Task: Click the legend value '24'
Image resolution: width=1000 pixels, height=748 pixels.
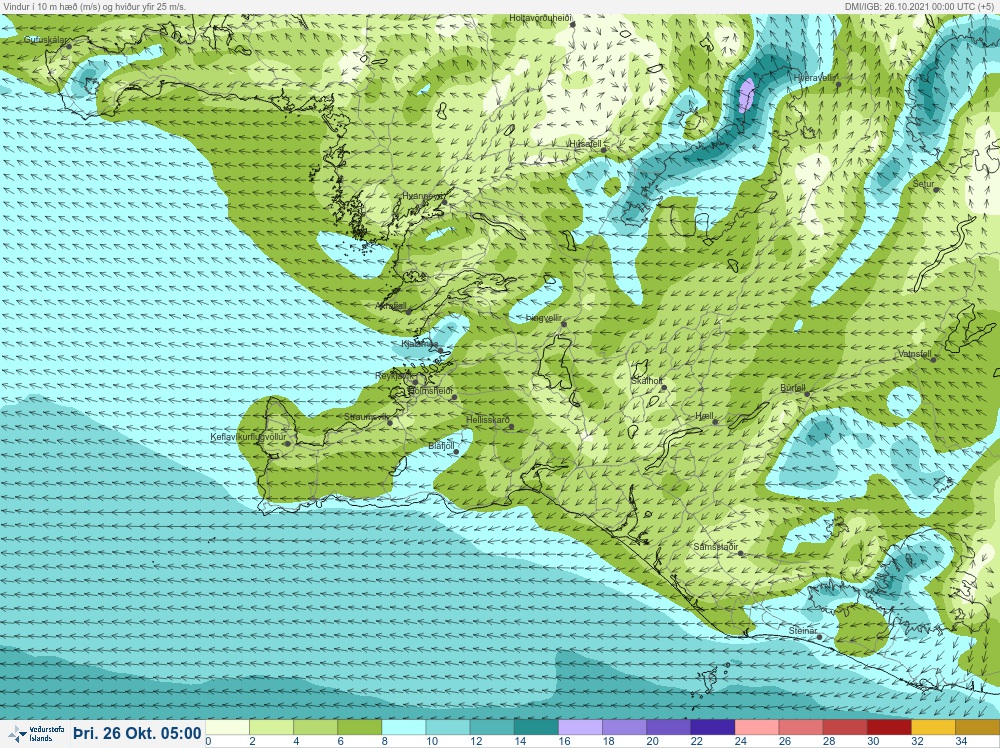Action: [740, 742]
